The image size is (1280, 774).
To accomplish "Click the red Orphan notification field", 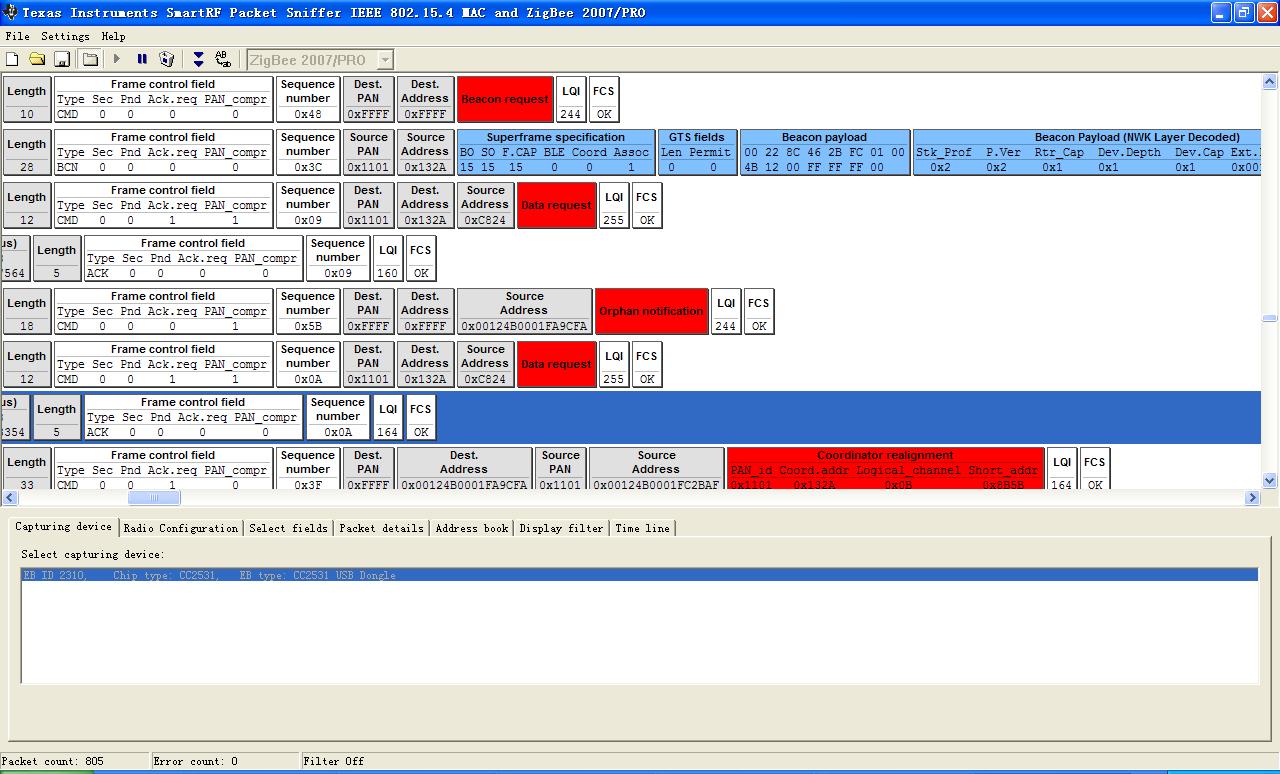I will pos(651,311).
